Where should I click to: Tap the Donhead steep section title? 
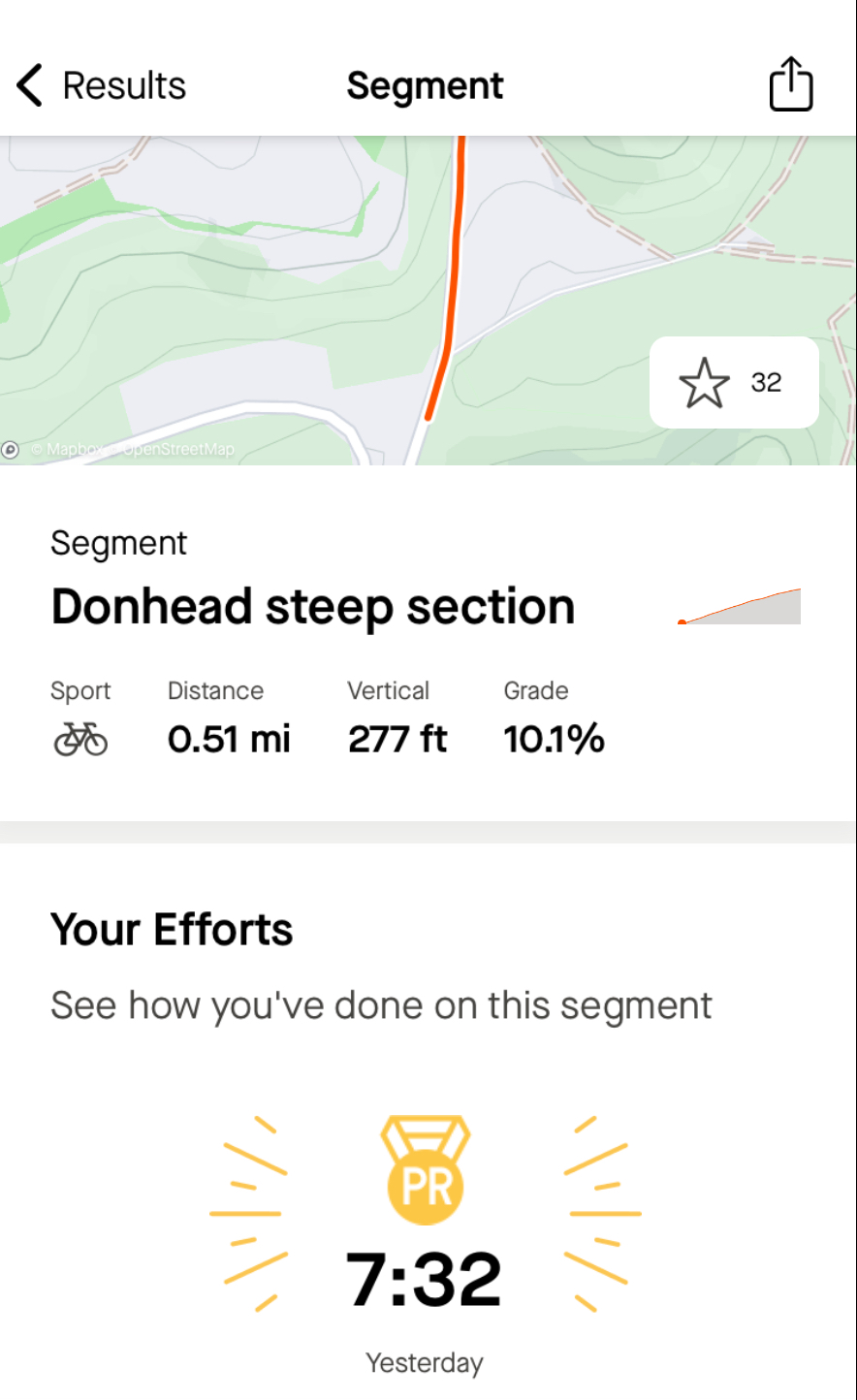coord(312,607)
